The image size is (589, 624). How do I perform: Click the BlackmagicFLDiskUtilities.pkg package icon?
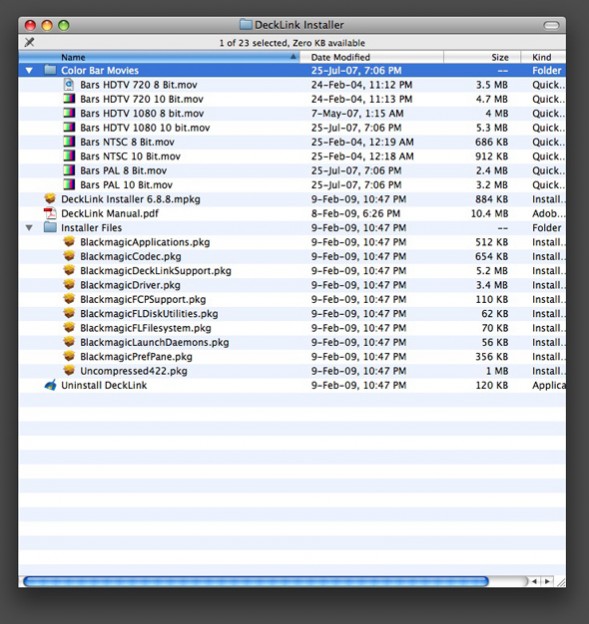point(69,313)
